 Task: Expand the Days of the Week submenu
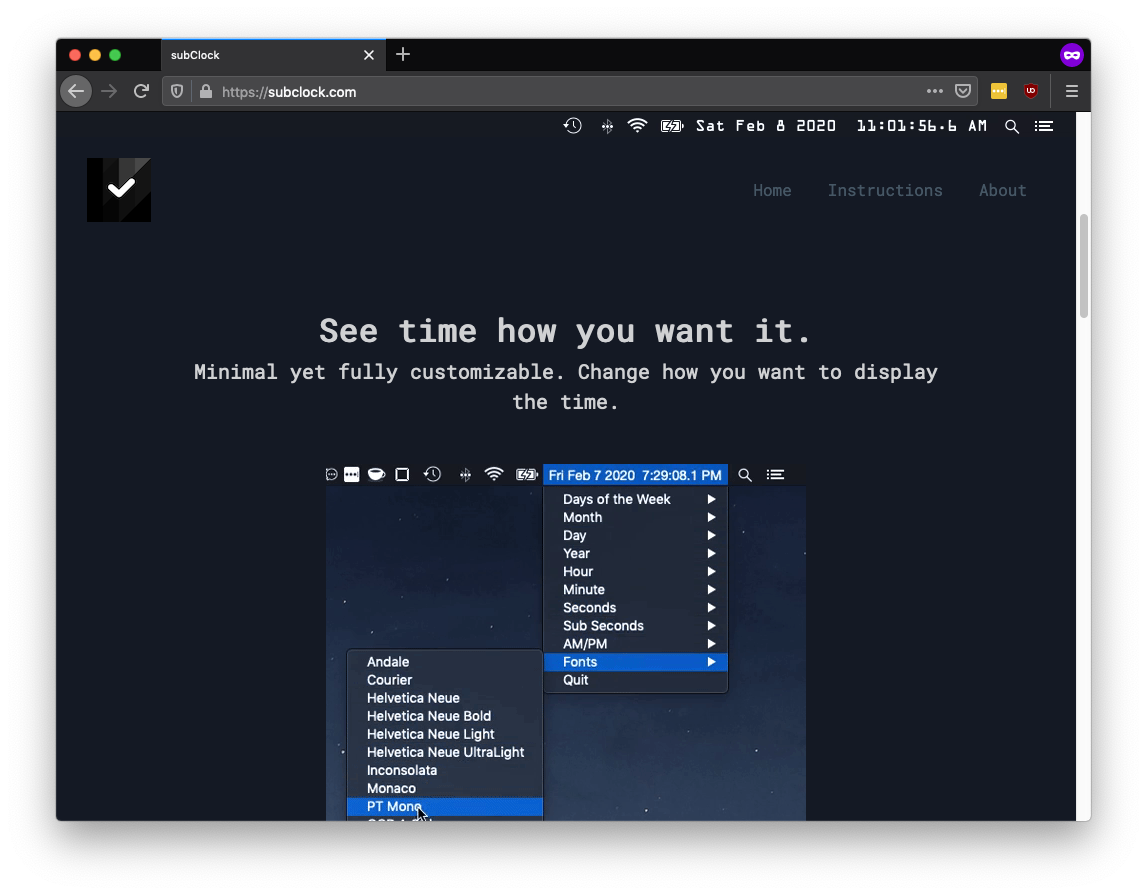coord(636,499)
